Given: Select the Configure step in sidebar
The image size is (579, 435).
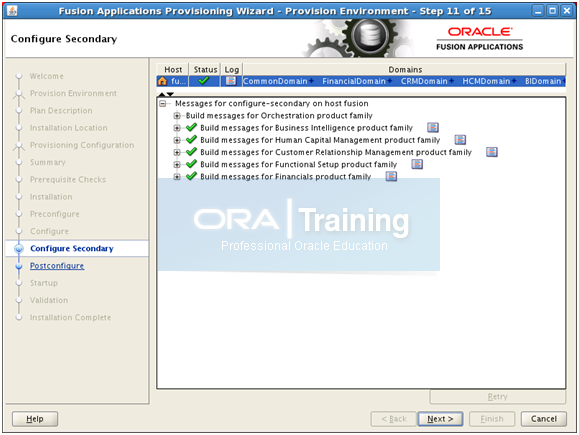Looking at the screenshot, I should click(49, 232).
